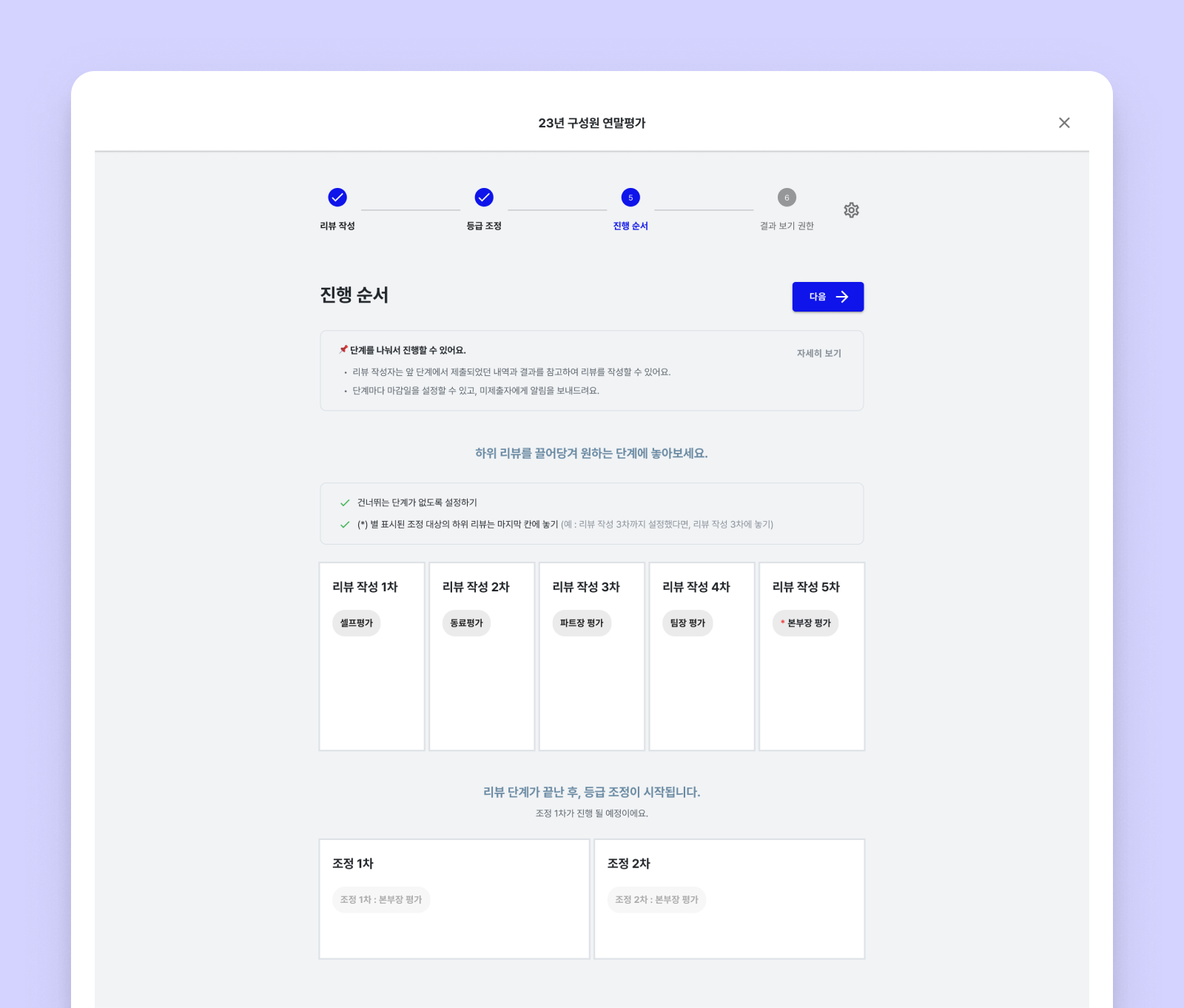Click the 다음 button

click(828, 297)
